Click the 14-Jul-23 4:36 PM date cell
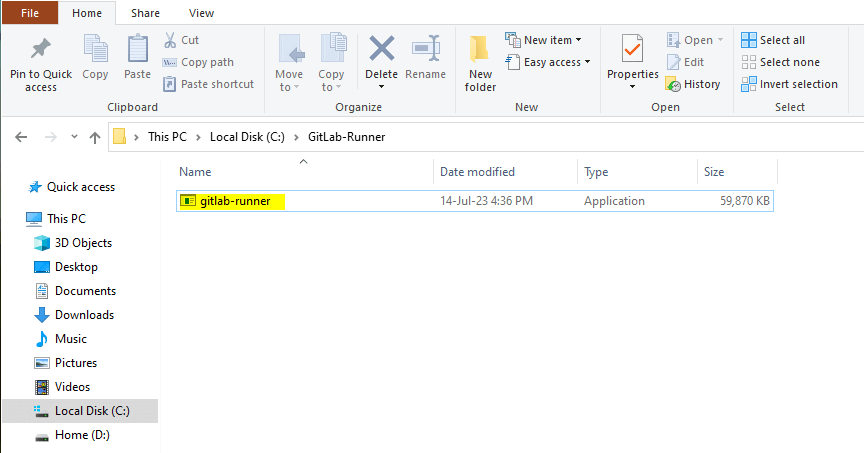Viewport: 864px width, 453px height. point(487,201)
